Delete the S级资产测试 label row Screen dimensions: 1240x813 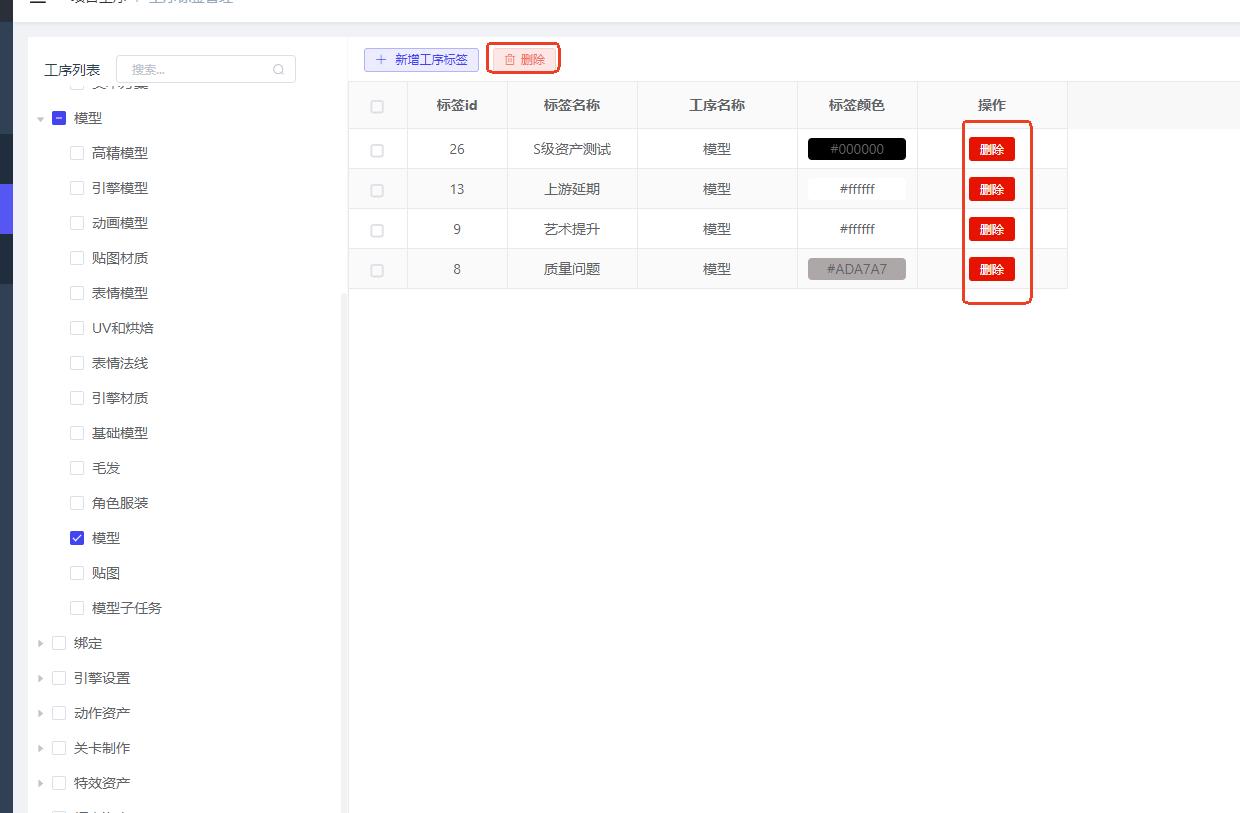tap(991, 150)
